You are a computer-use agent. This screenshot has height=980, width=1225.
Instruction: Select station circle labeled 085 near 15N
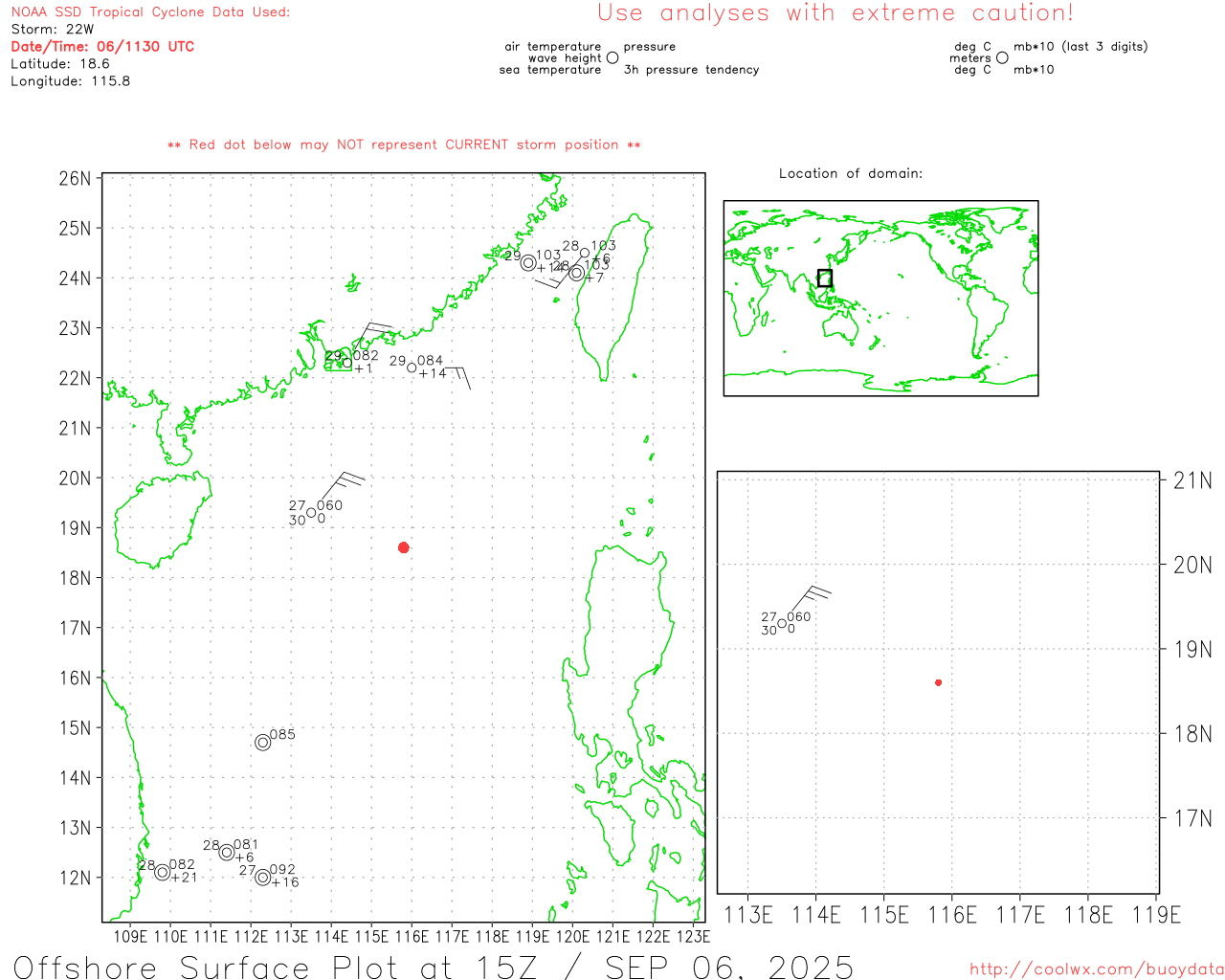[263, 742]
